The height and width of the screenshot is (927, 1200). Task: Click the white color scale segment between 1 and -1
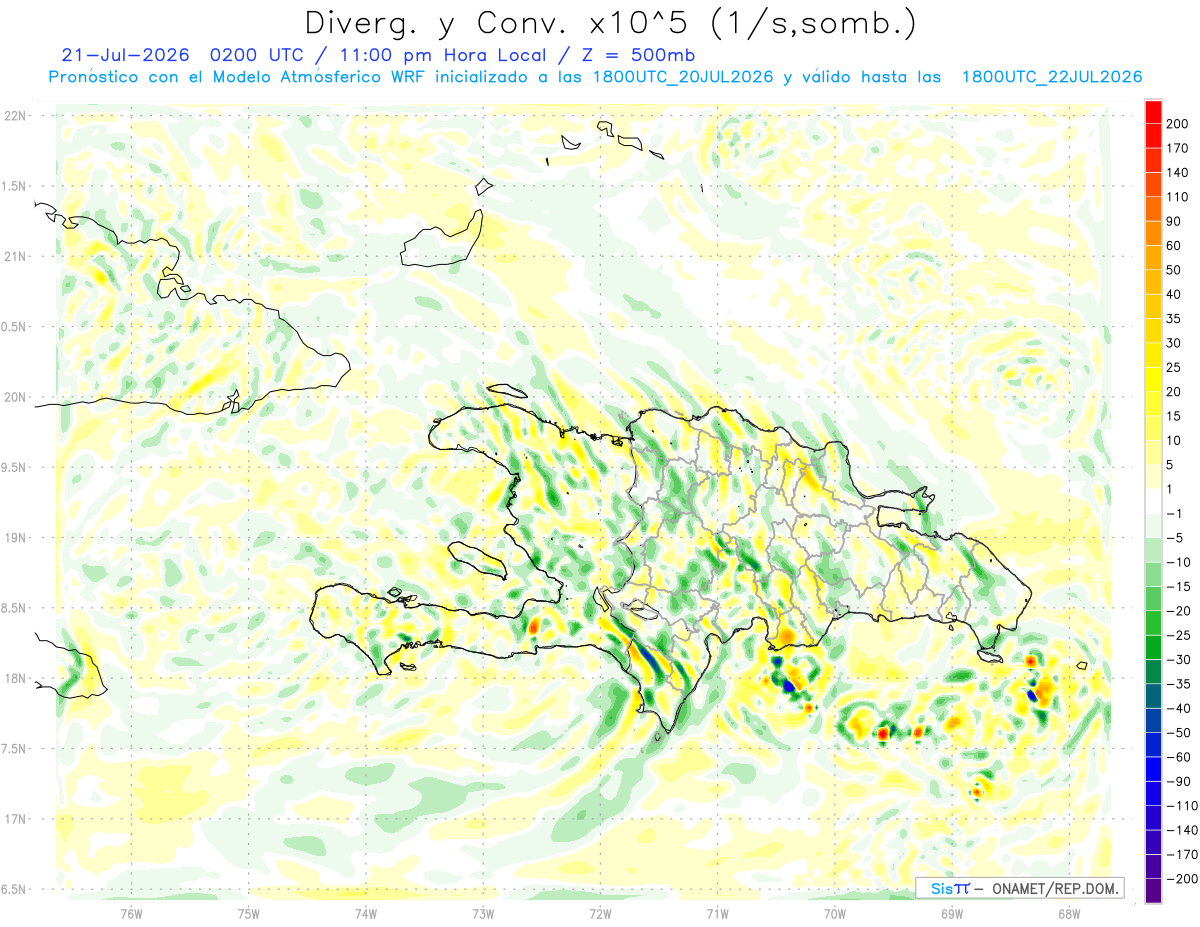tap(1153, 501)
